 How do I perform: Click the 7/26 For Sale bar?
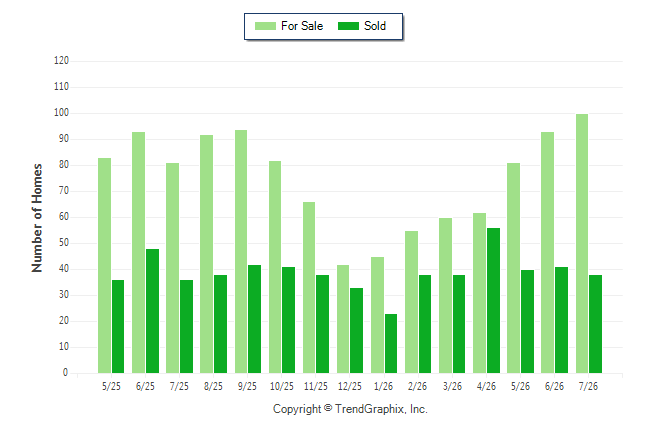pos(582,244)
